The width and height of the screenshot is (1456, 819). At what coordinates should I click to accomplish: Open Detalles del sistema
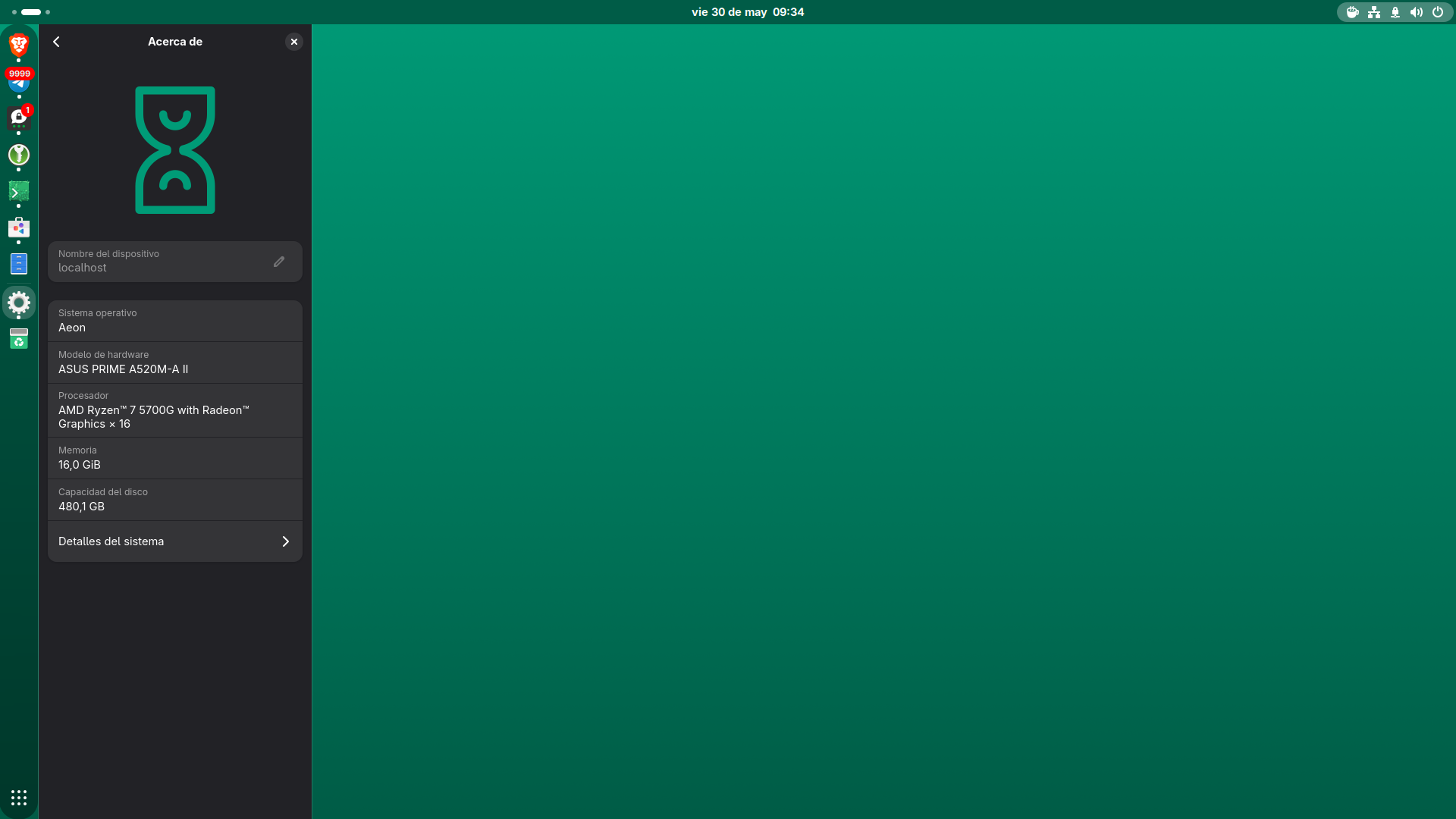click(175, 541)
